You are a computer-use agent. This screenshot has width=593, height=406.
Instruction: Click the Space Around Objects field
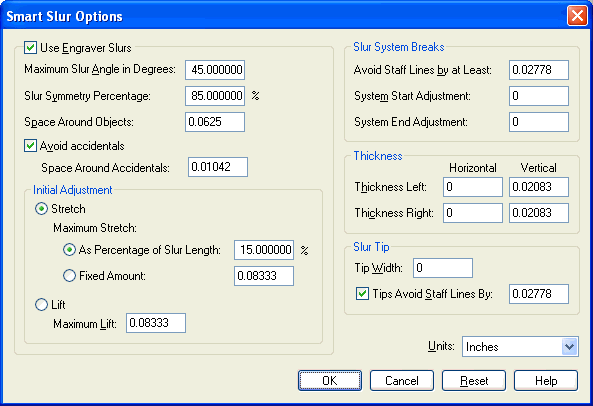(215, 122)
